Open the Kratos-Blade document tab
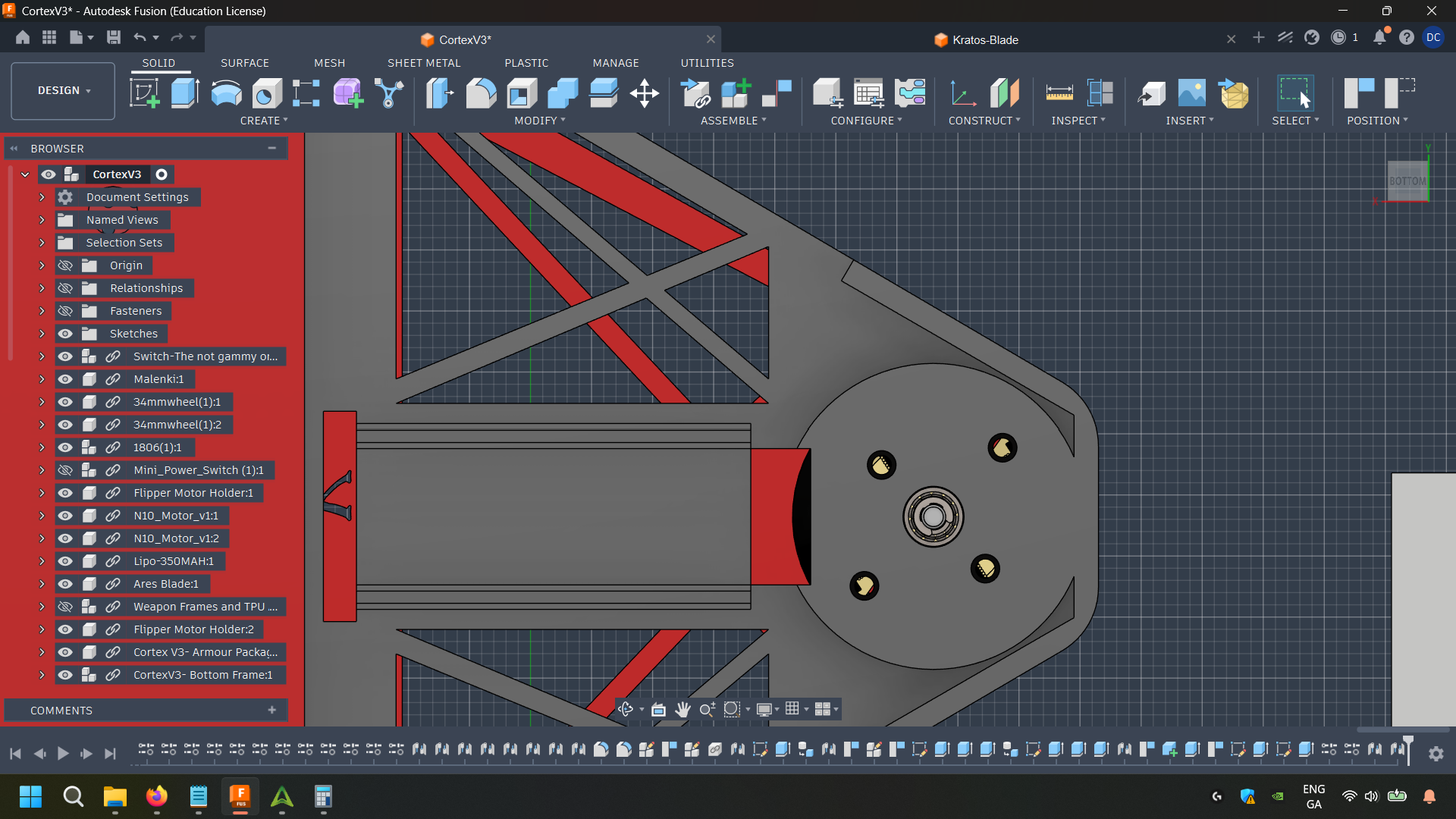 pyautogui.click(x=984, y=39)
